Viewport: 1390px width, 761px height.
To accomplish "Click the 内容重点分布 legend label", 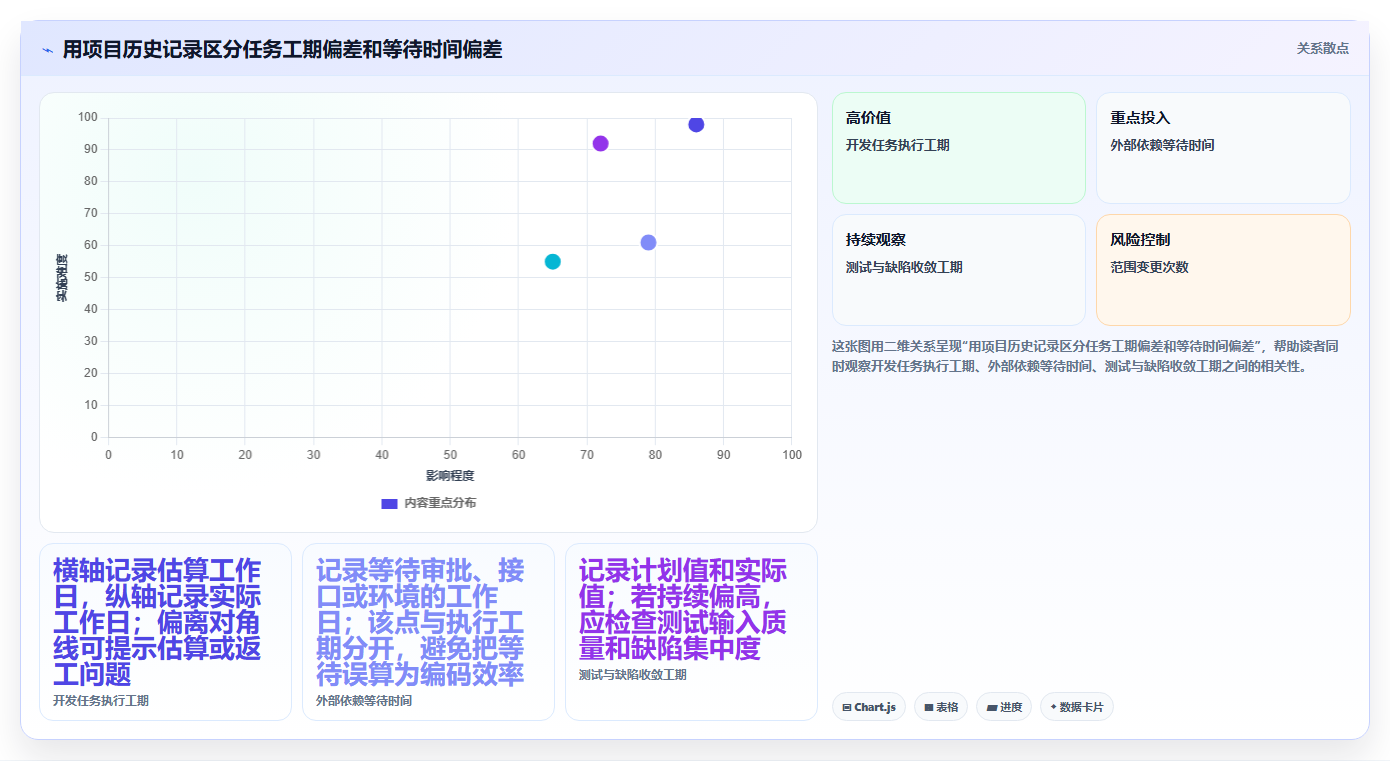I will pyautogui.click(x=440, y=503).
